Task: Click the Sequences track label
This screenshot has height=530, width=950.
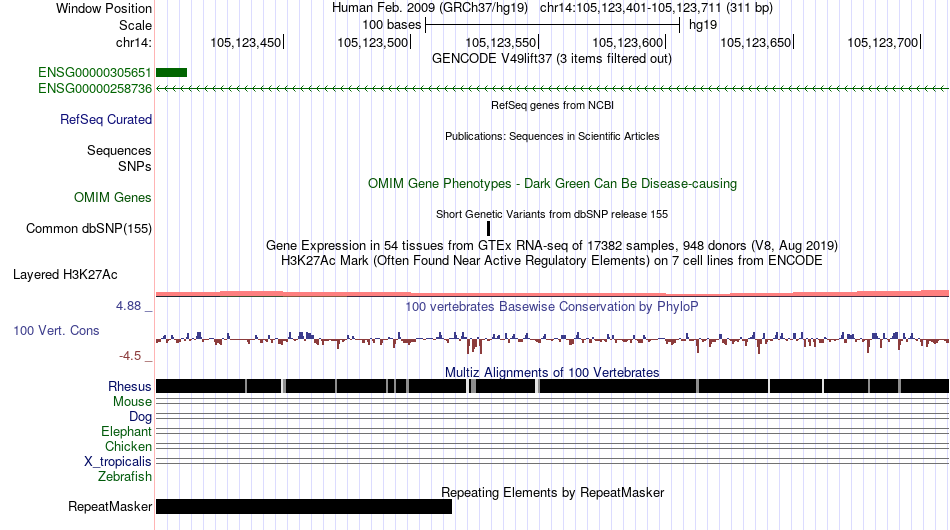Action: [x=119, y=150]
